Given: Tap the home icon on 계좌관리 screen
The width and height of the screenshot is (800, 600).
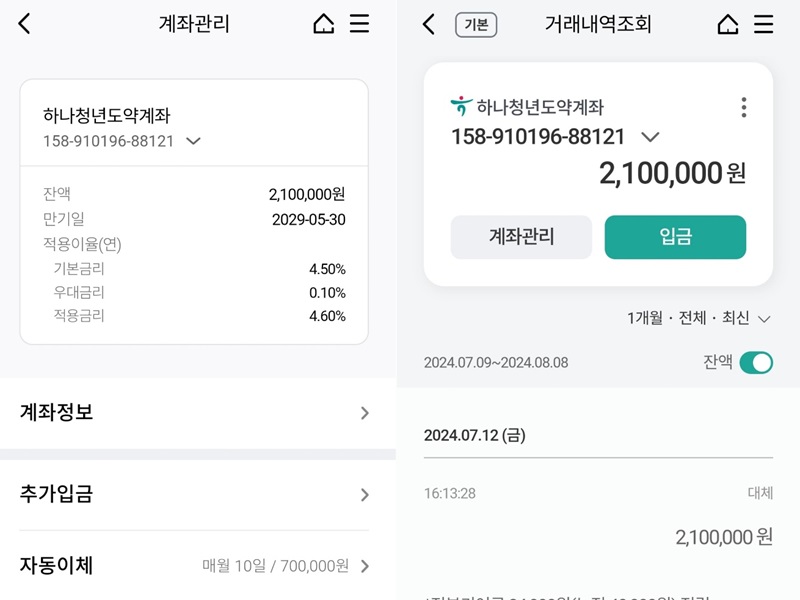Looking at the screenshot, I should (323, 23).
